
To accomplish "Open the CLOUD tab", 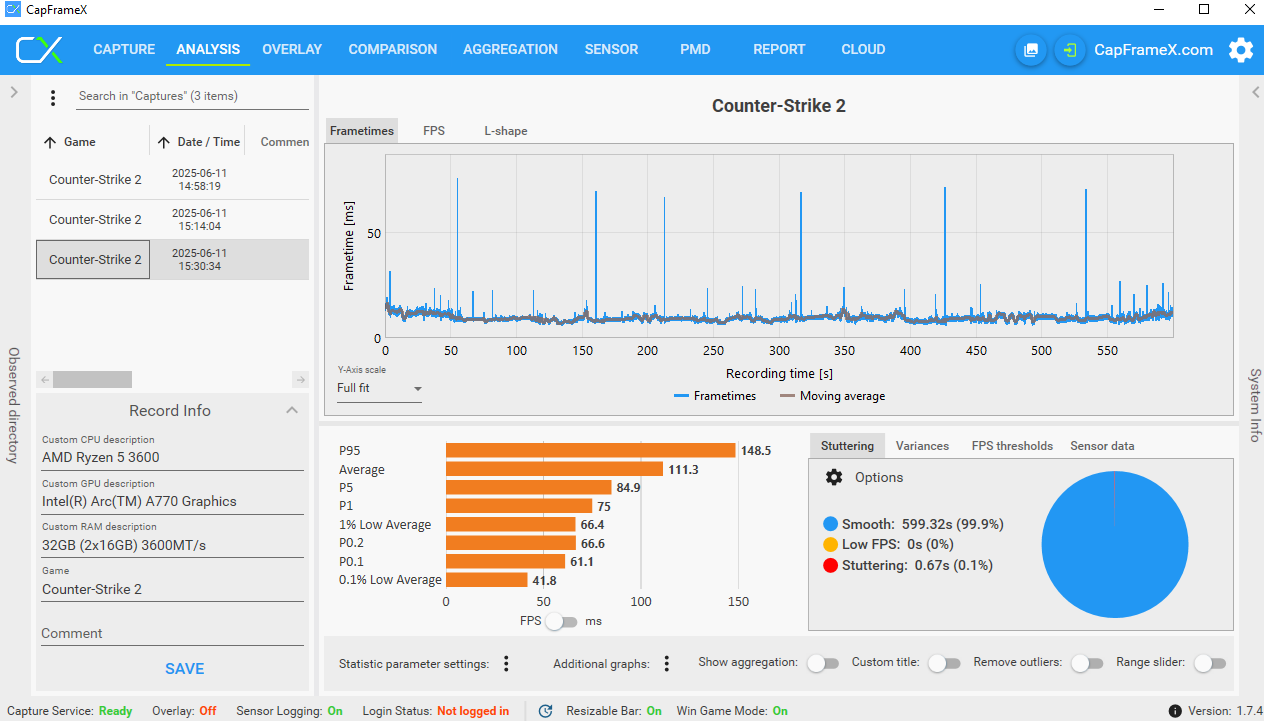I will pyautogui.click(x=863, y=49).
